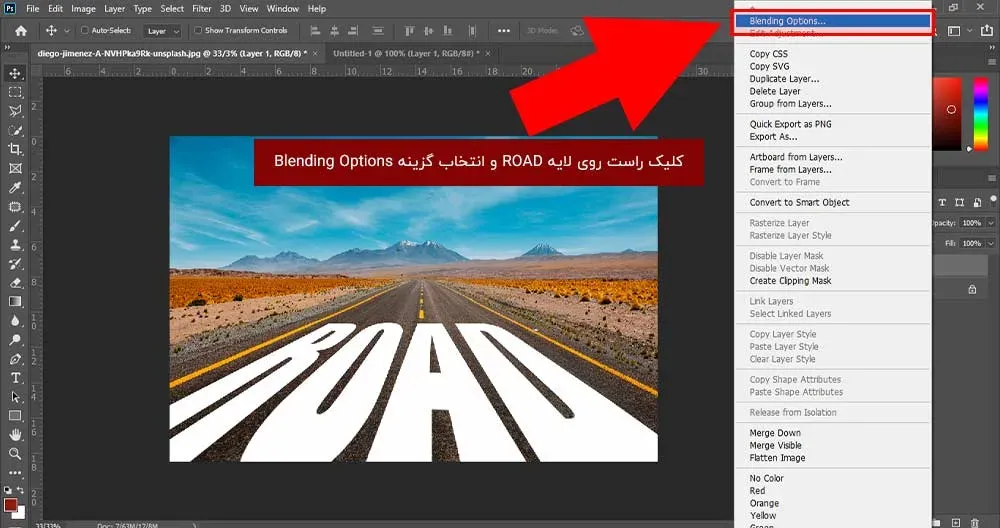
Task: Close the diego-jimenez jpg document tab
Action: click(314, 54)
